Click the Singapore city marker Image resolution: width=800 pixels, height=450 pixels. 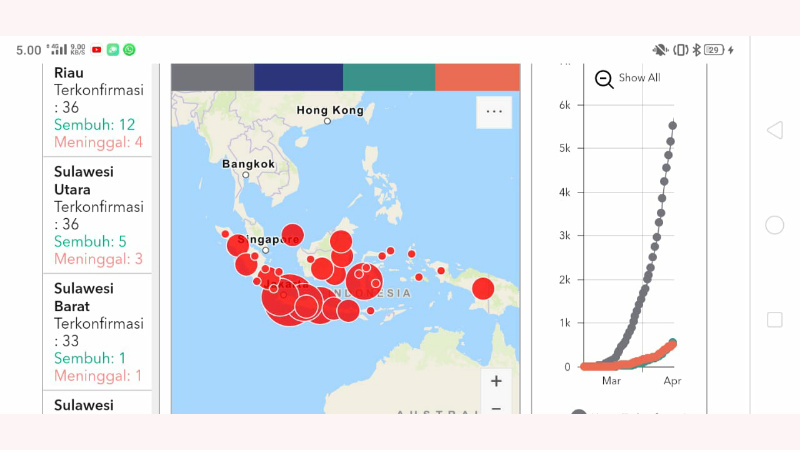pyautogui.click(x=265, y=250)
